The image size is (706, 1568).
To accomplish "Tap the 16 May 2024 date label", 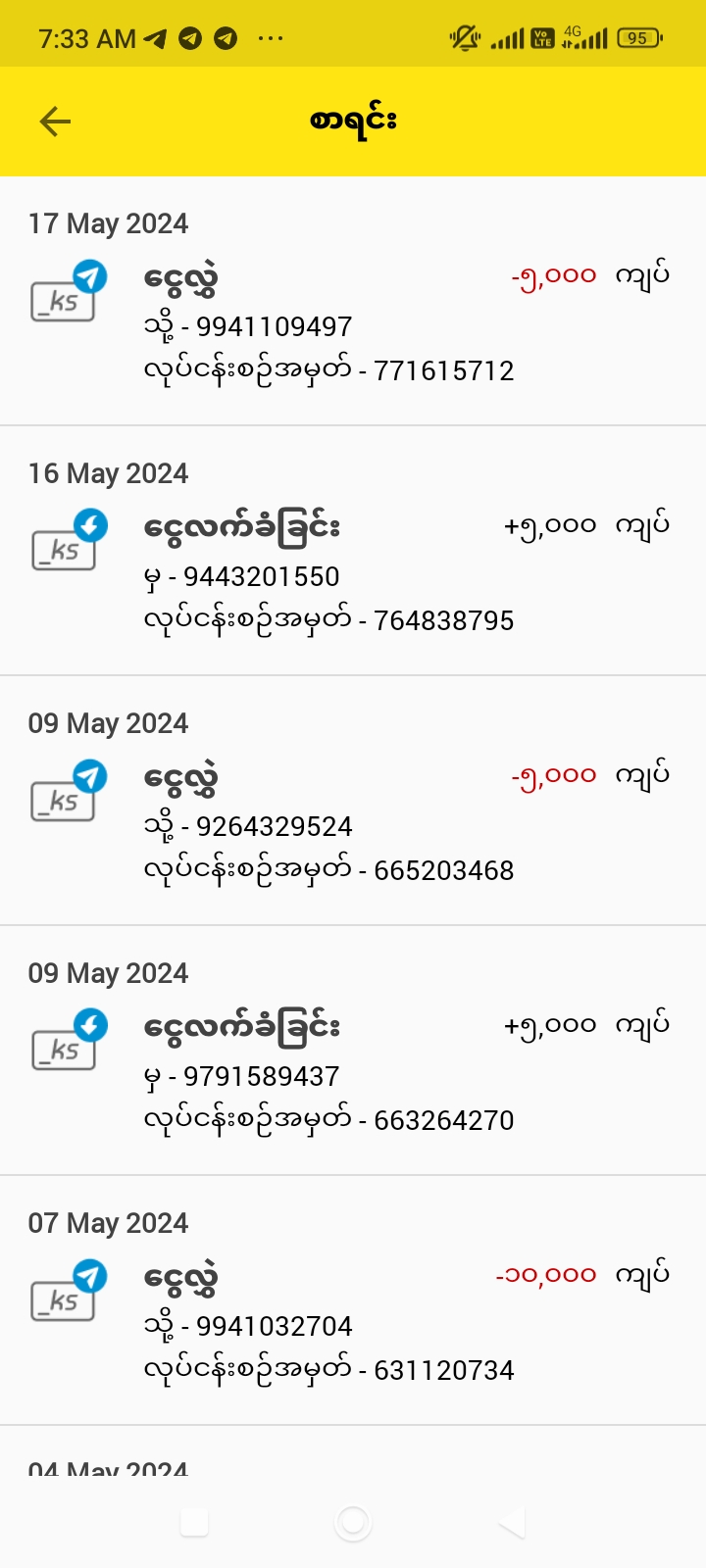I will coord(108,473).
